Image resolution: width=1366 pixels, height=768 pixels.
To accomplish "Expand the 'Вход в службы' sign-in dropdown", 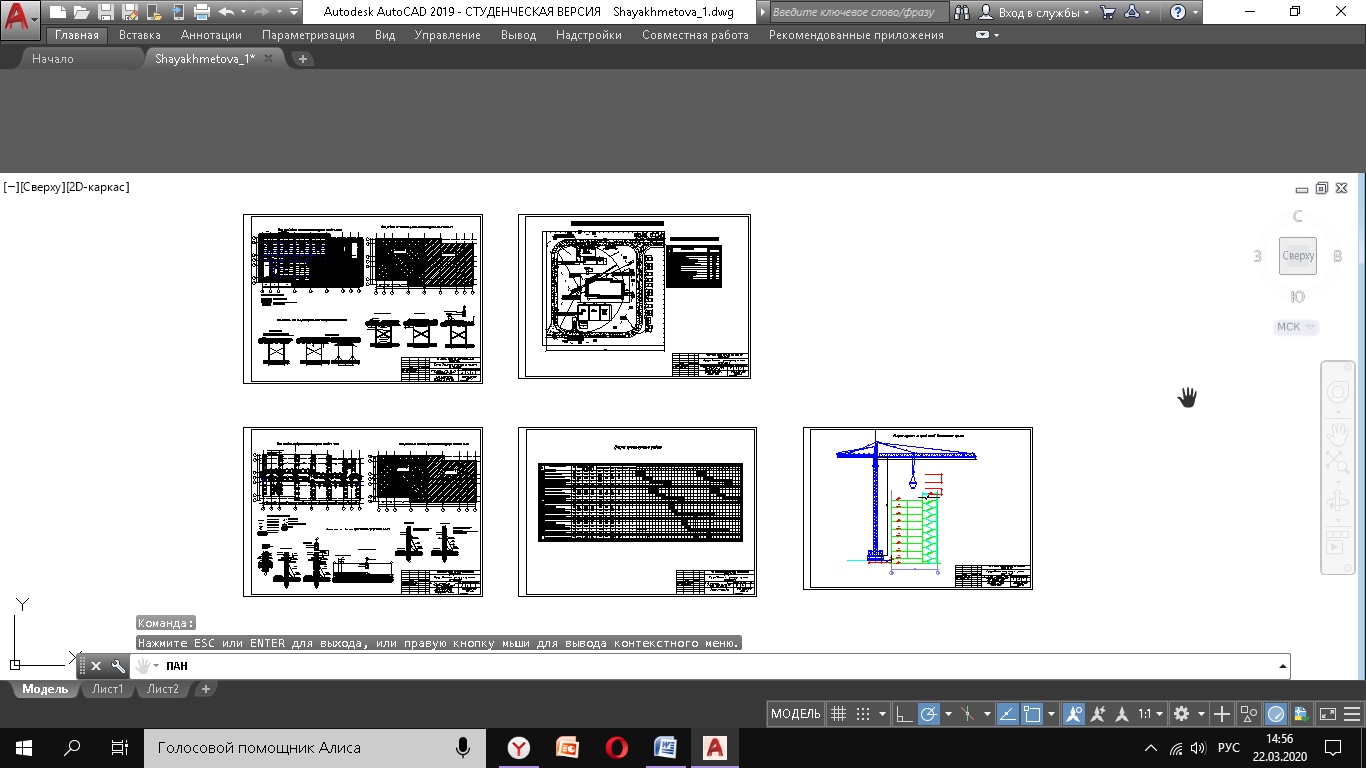I will pos(1087,12).
